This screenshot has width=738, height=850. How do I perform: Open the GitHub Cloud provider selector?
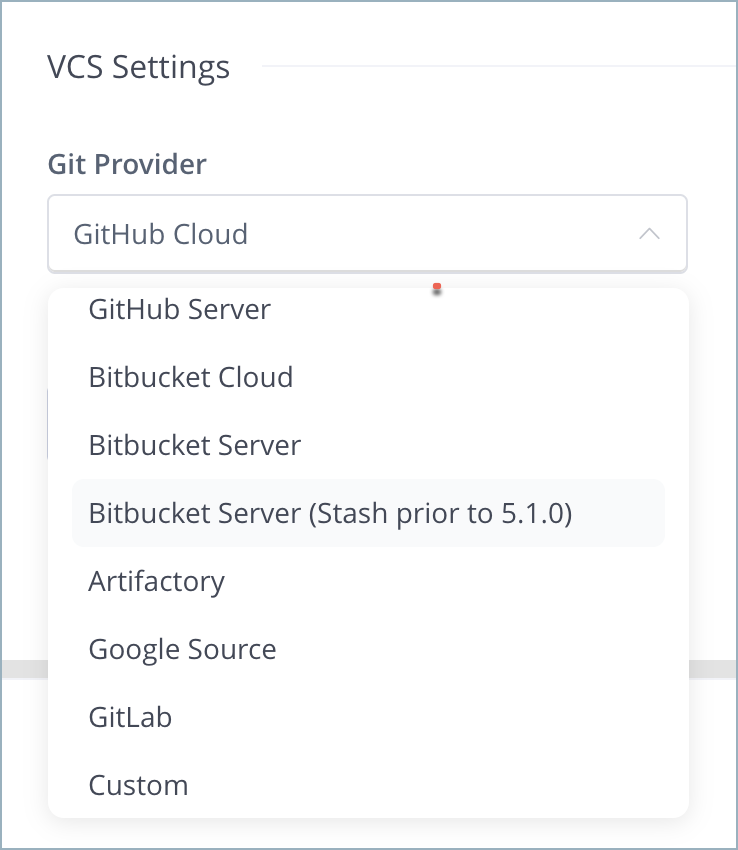coord(367,233)
